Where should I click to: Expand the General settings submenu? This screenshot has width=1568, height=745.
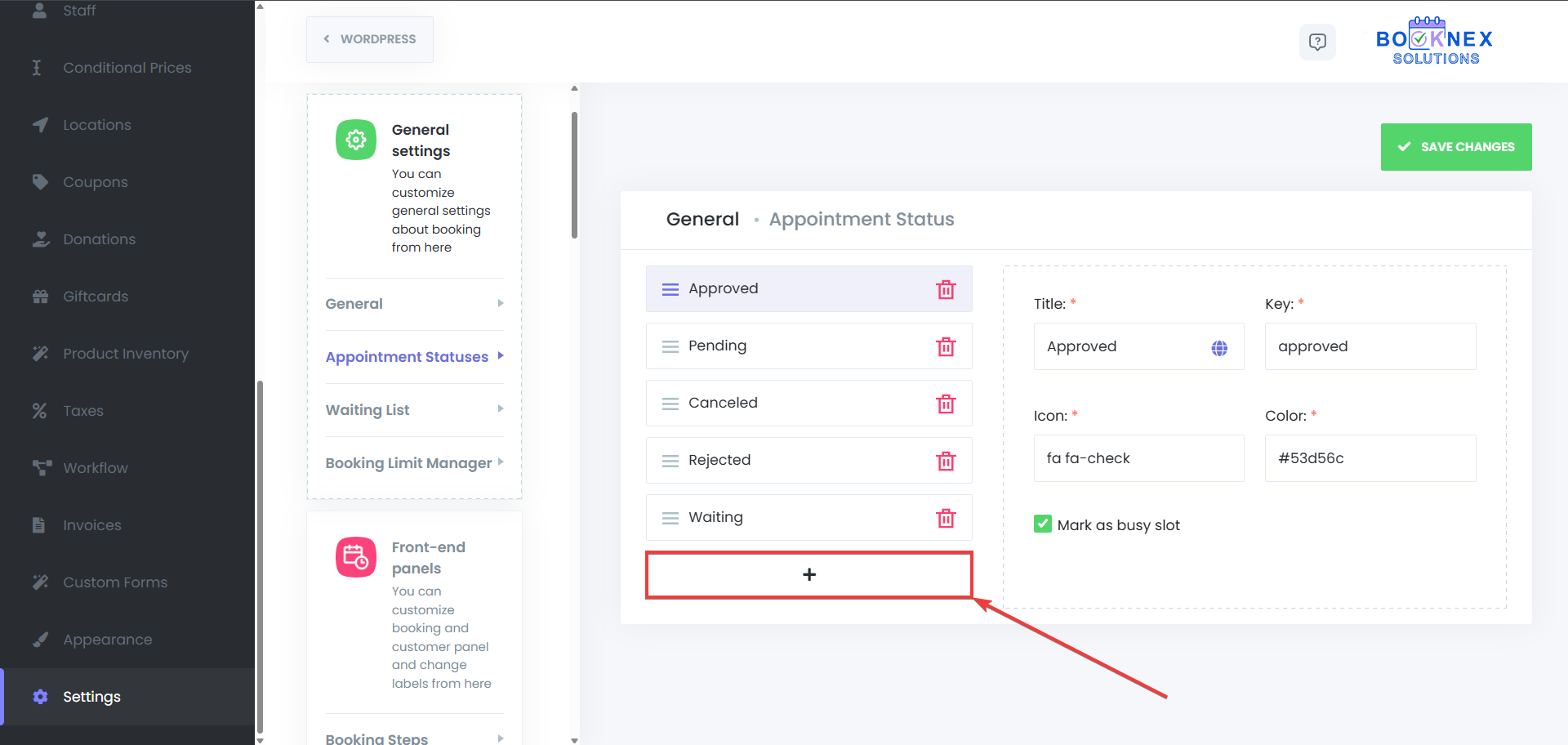click(414, 304)
